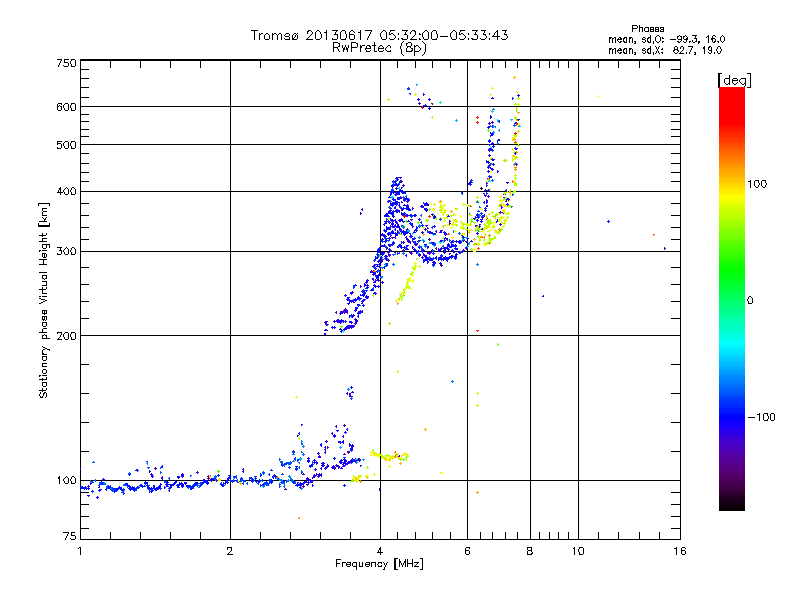Click the "100" label beside the colorbar

click(x=757, y=184)
